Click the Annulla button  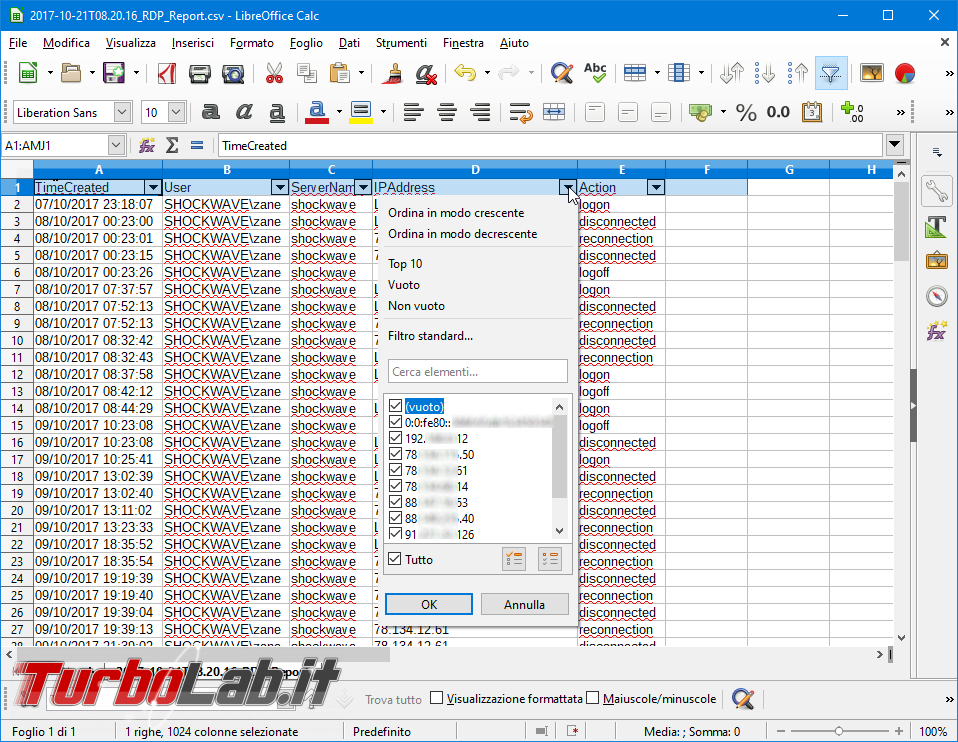[x=524, y=604]
